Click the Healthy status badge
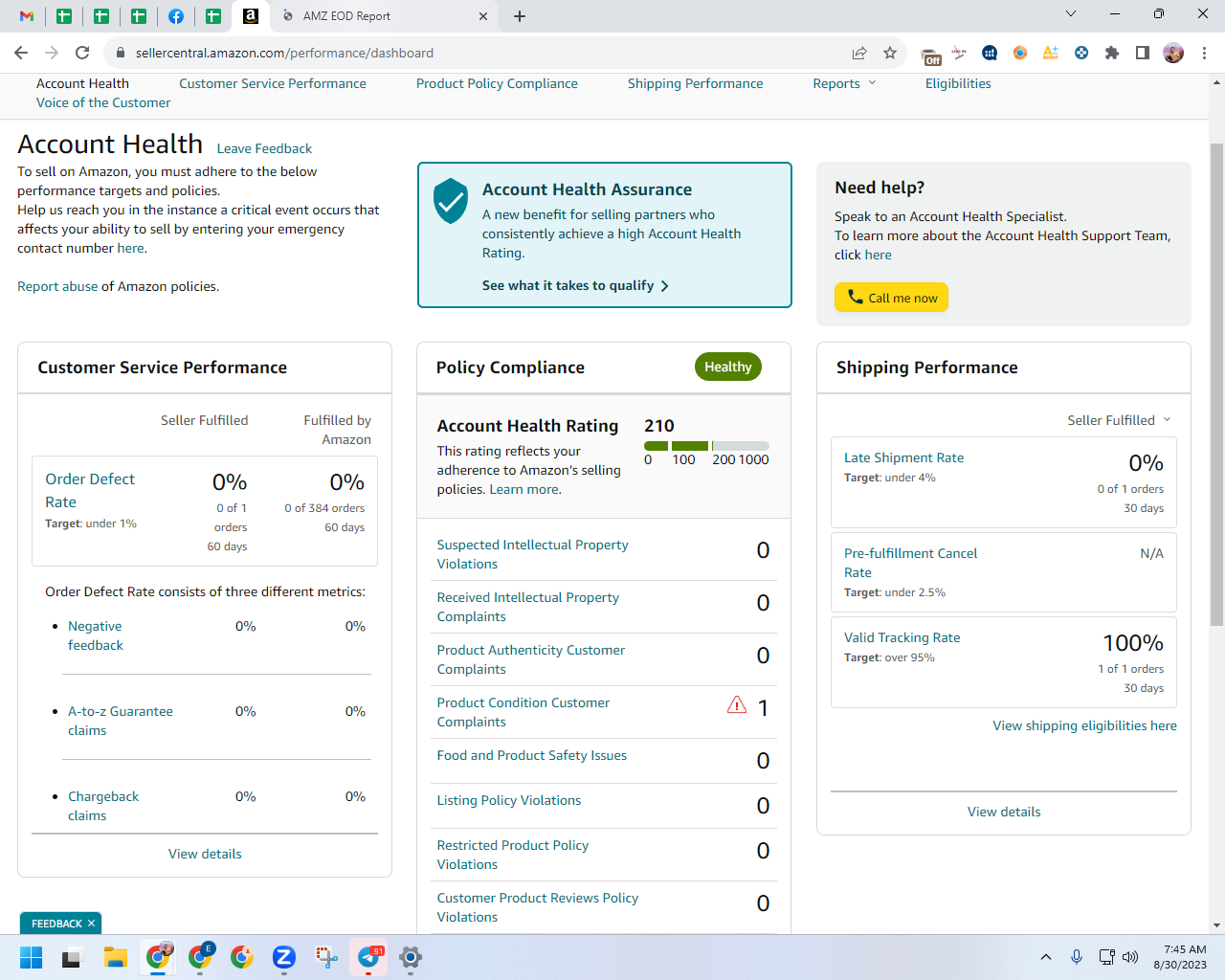This screenshot has height=980, width=1225. 728,367
